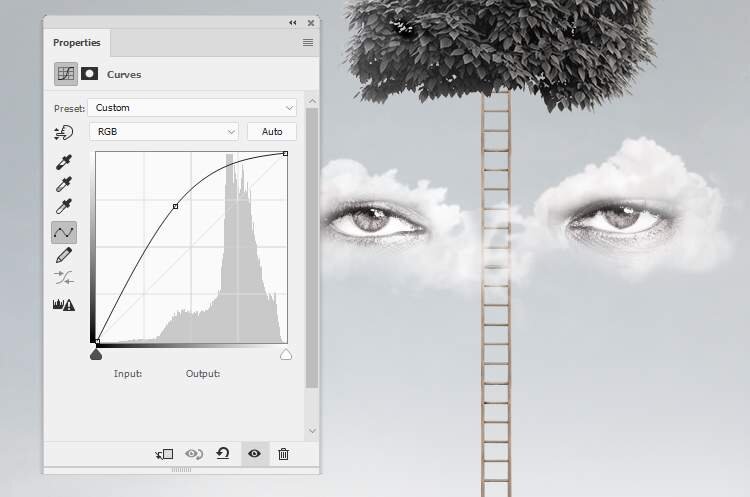Select the on-image targeted adjustment tool
The height and width of the screenshot is (497, 750).
(x=64, y=133)
